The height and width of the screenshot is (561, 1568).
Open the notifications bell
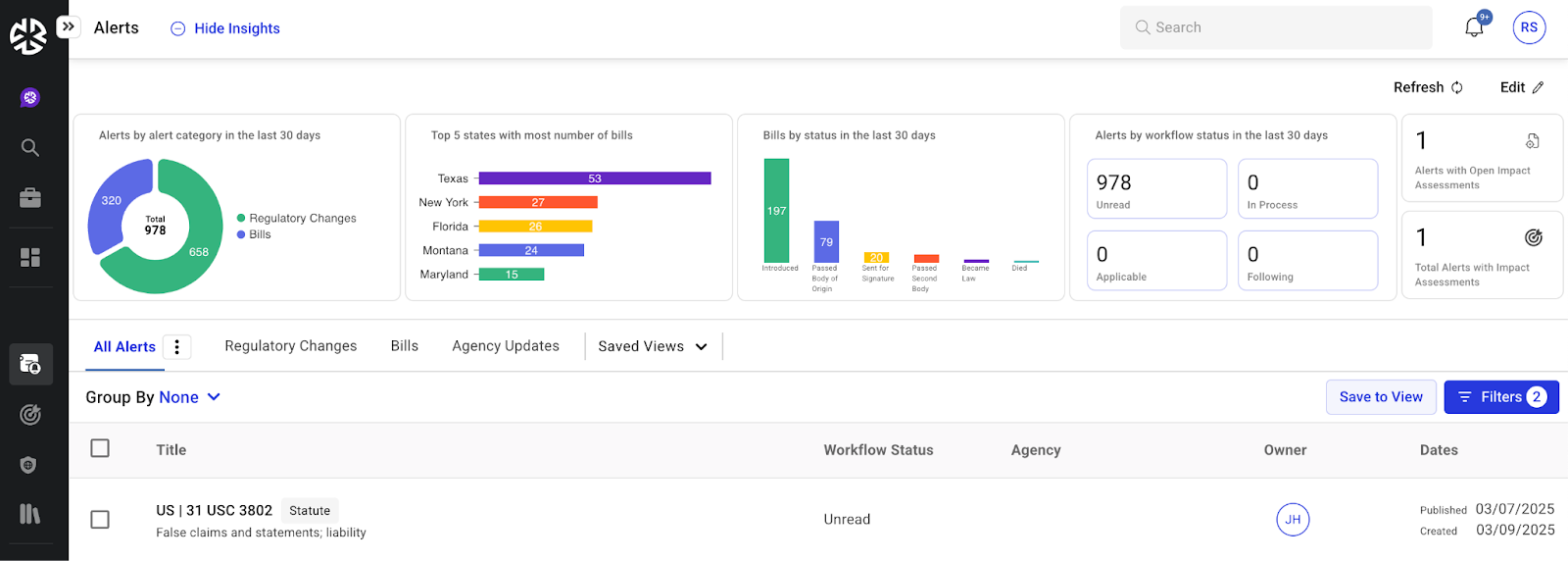(1474, 27)
